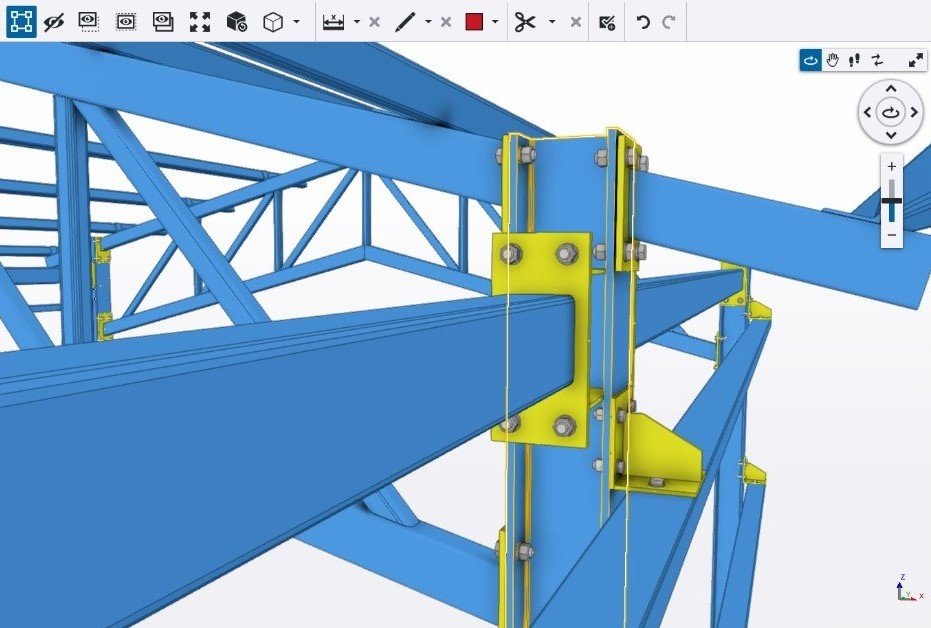Screen dimensions: 931x628
Task: Pick the pencil markup tool
Action: point(405,21)
